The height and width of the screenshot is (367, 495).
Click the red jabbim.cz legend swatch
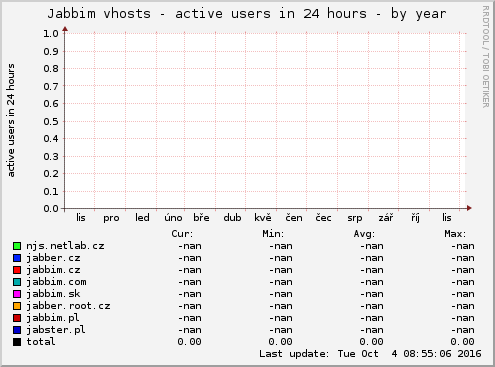coord(17,270)
